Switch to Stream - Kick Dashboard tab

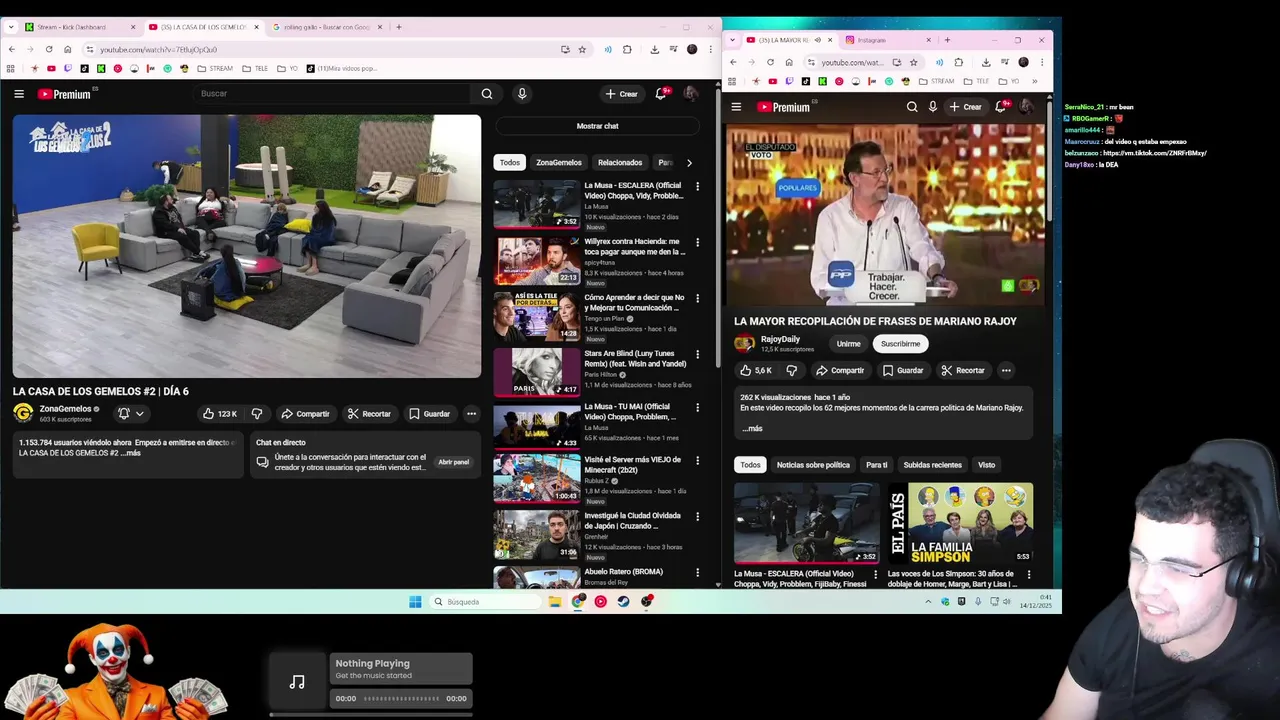pos(78,27)
